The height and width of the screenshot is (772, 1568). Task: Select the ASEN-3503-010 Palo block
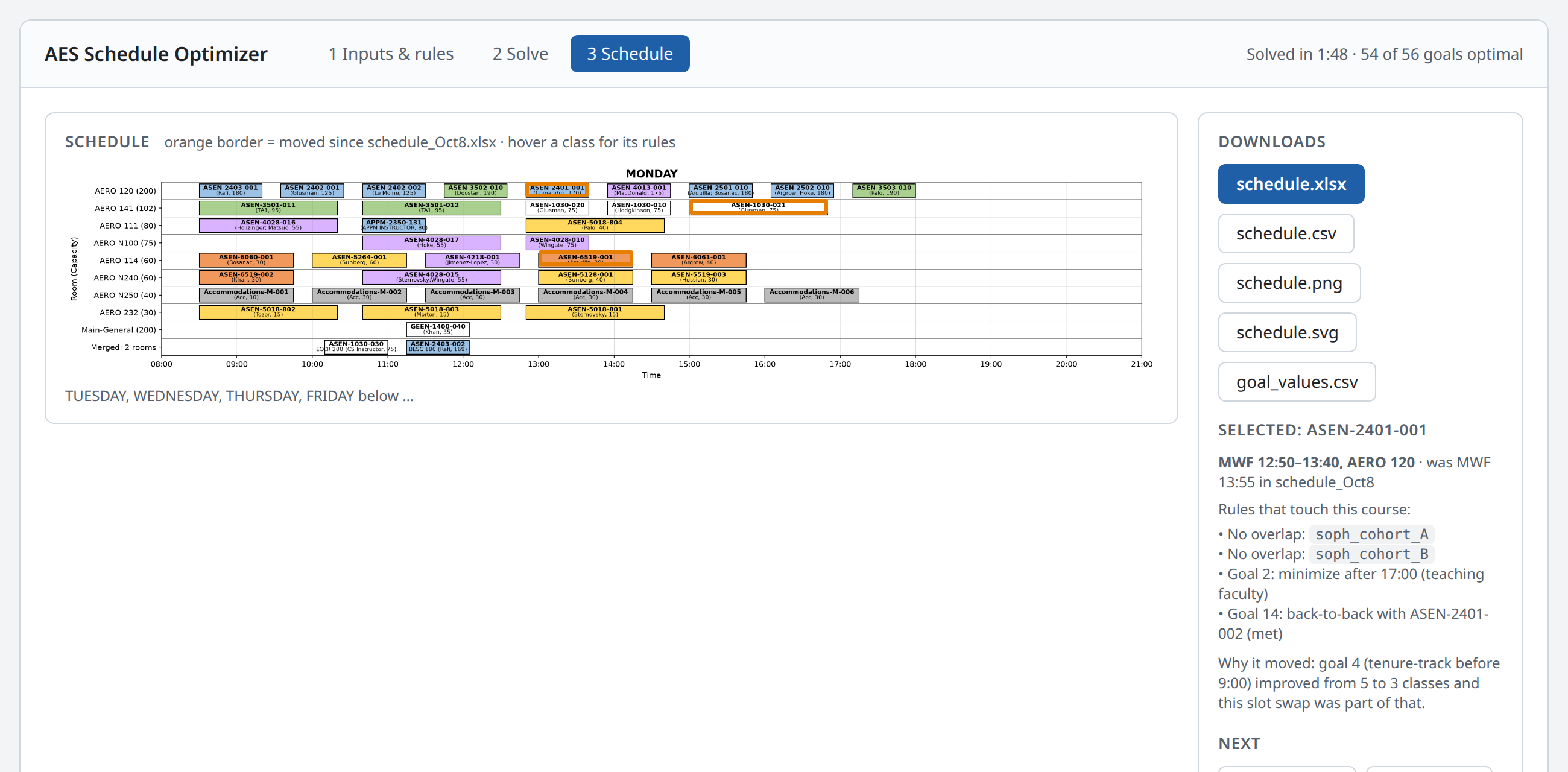tap(884, 191)
